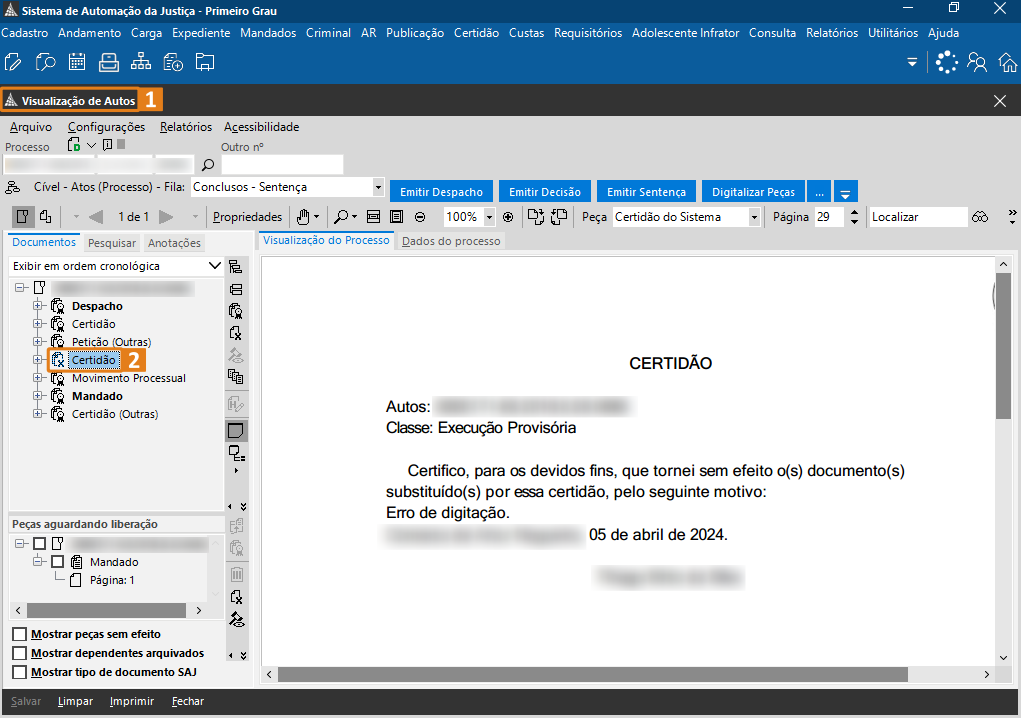Click the Digitalizar Peças button
Screen dimensions: 1021x718
click(x=753, y=192)
